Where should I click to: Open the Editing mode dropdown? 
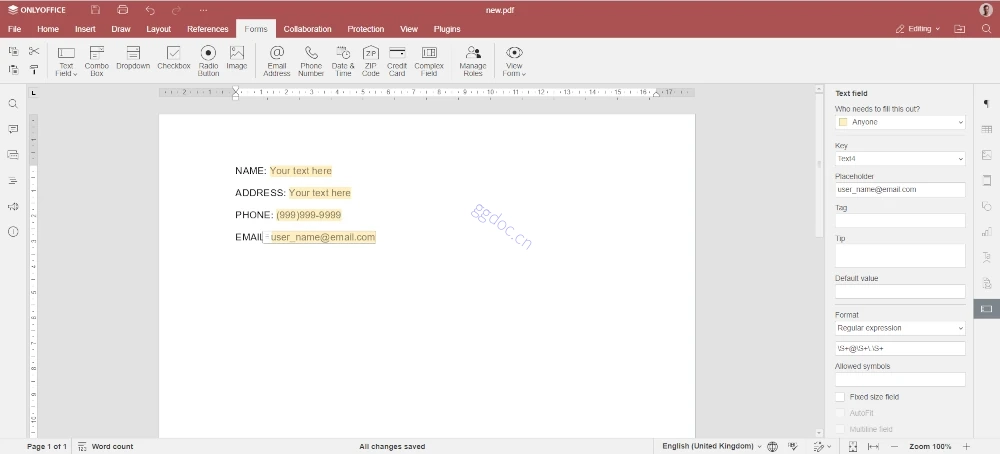(917, 29)
